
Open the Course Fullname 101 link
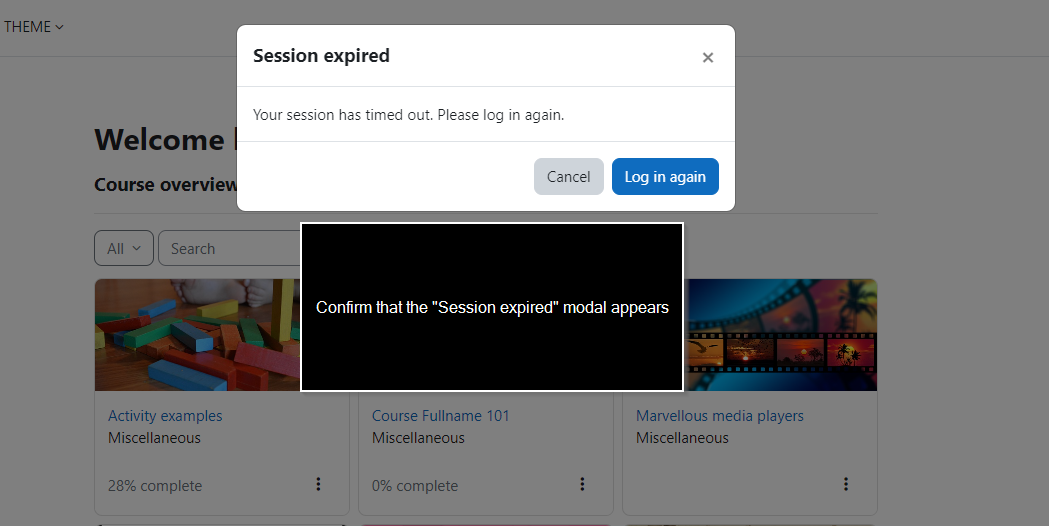pos(441,416)
